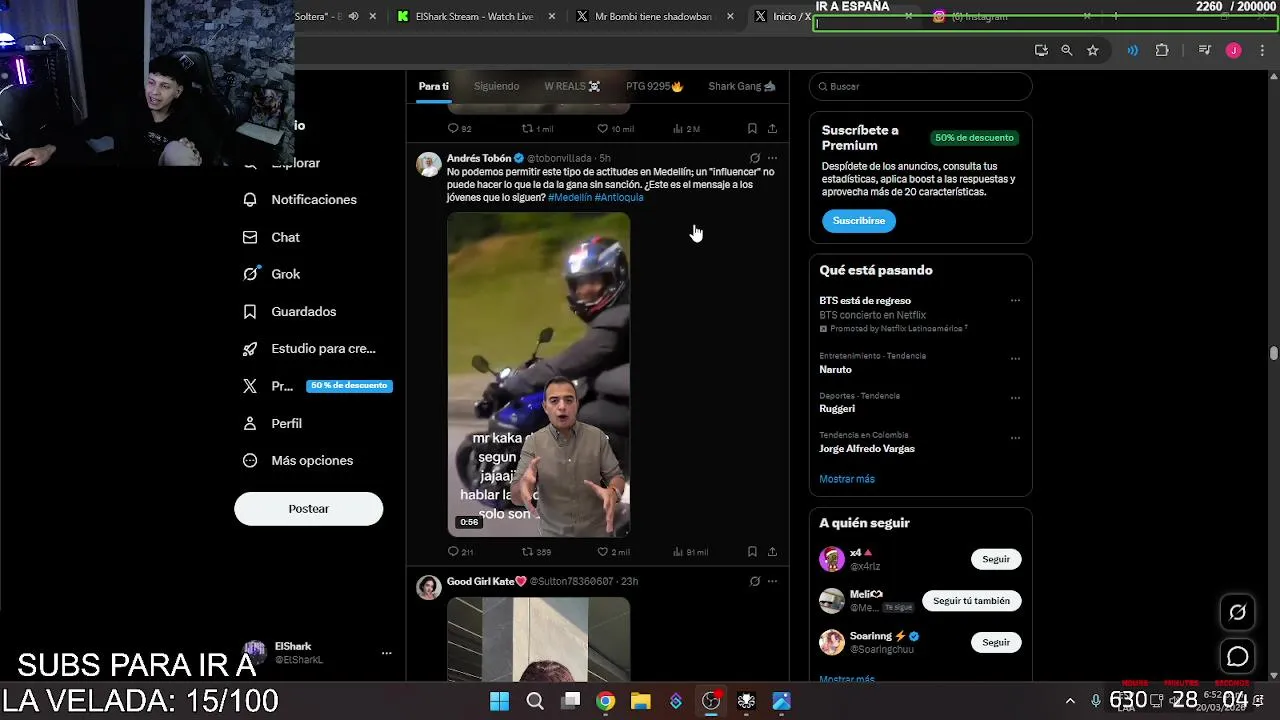Open more options on Good Girl Kate post
The height and width of the screenshot is (720, 1280).
point(772,581)
